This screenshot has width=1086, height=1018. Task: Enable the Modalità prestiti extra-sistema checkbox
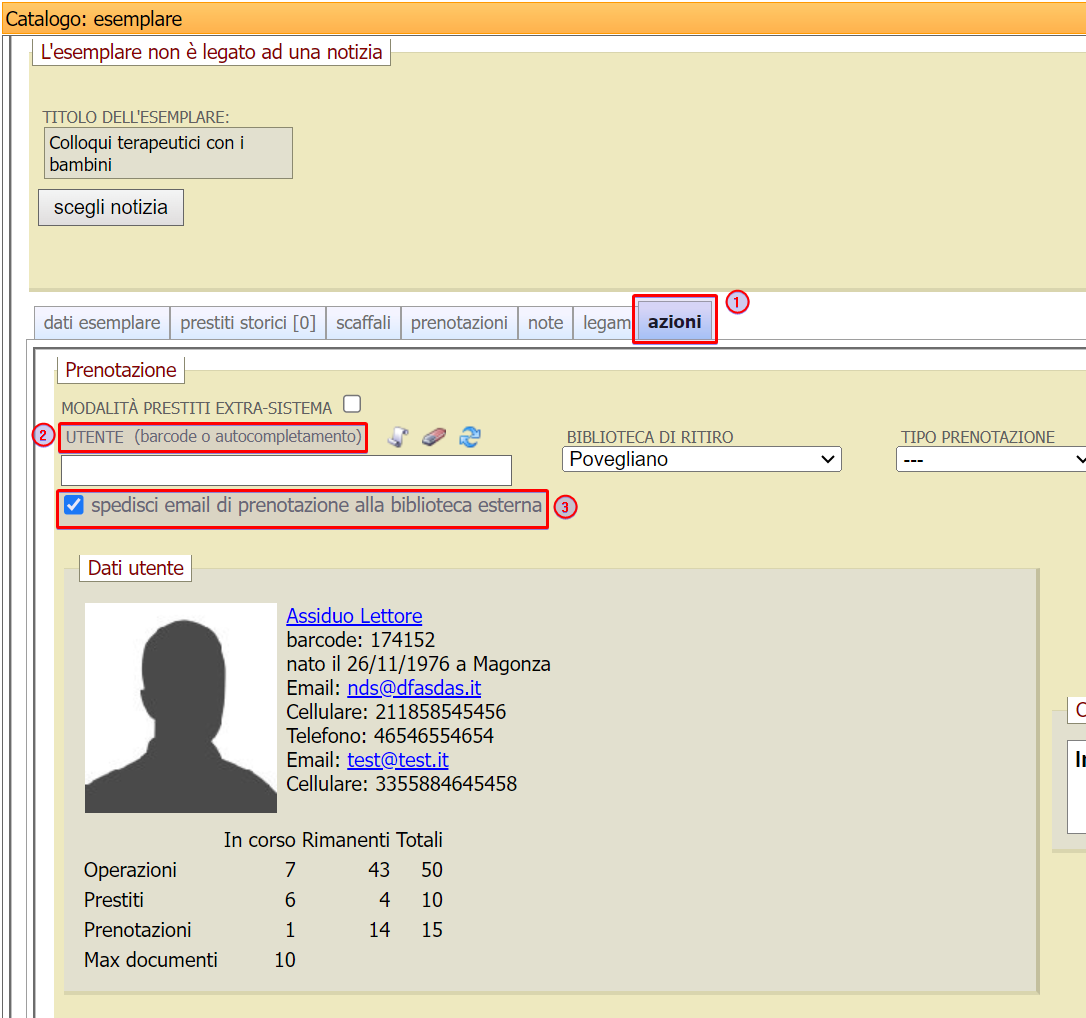click(351, 405)
